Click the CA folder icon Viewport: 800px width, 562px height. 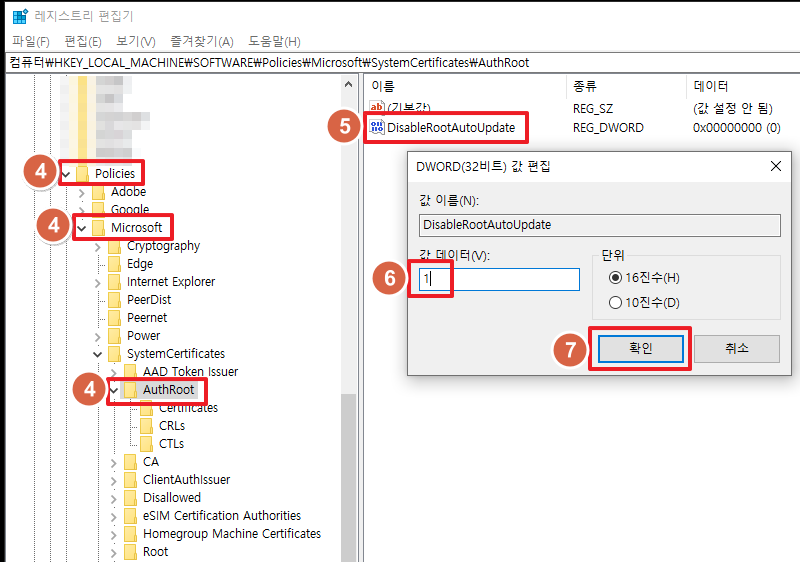[131, 462]
